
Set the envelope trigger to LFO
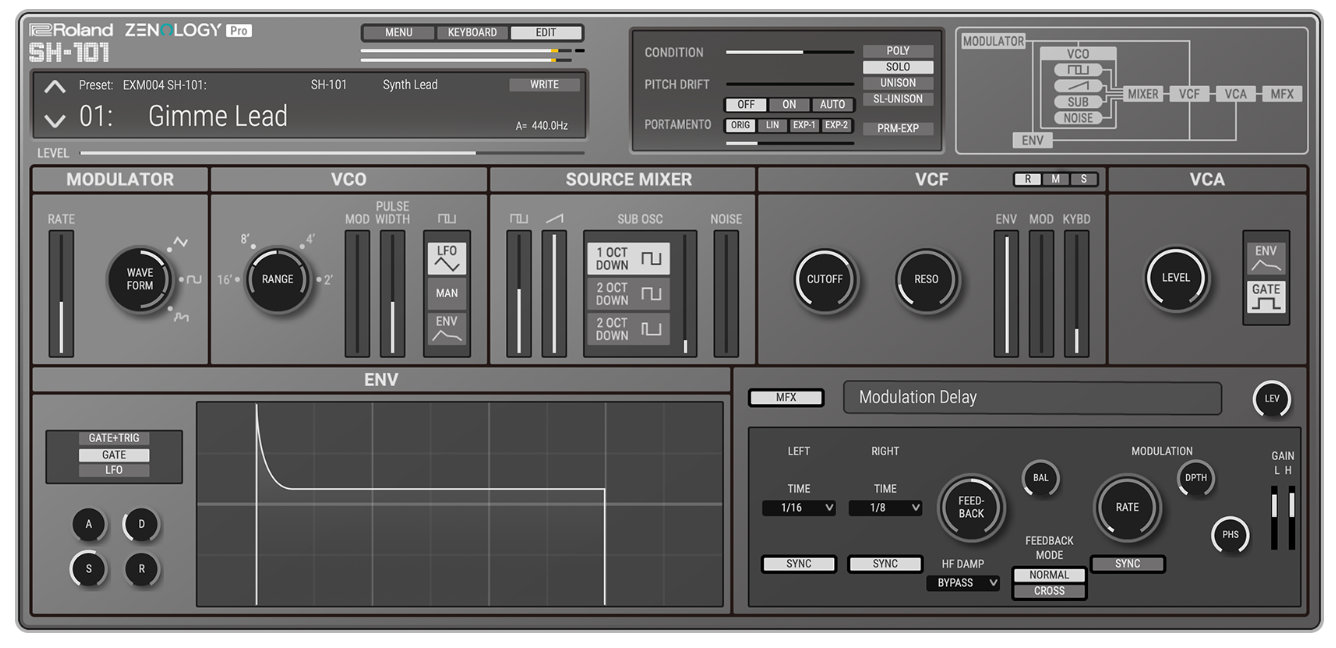(x=114, y=470)
